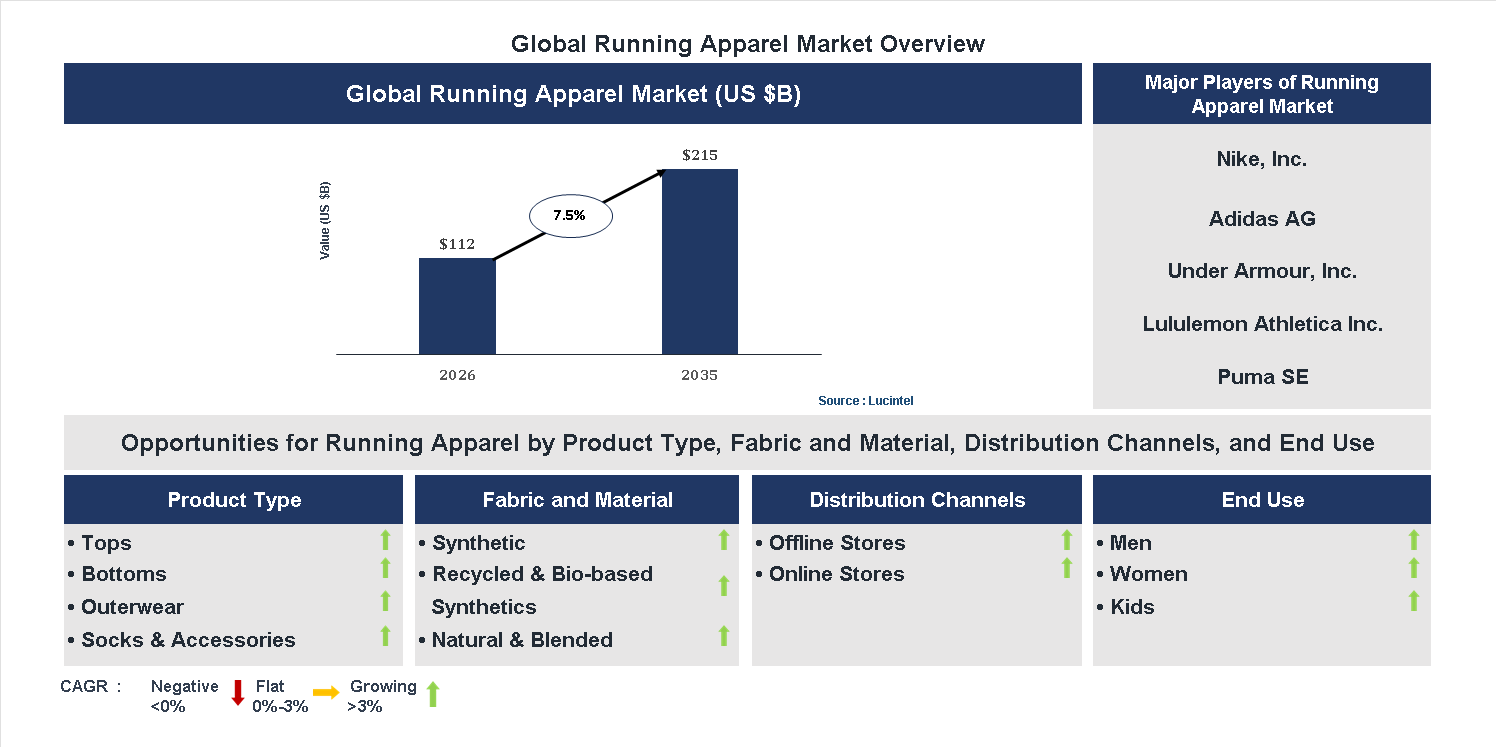Image resolution: width=1496 pixels, height=747 pixels.
Task: Select the growth arrow beside Synthetic
Action: 724,541
